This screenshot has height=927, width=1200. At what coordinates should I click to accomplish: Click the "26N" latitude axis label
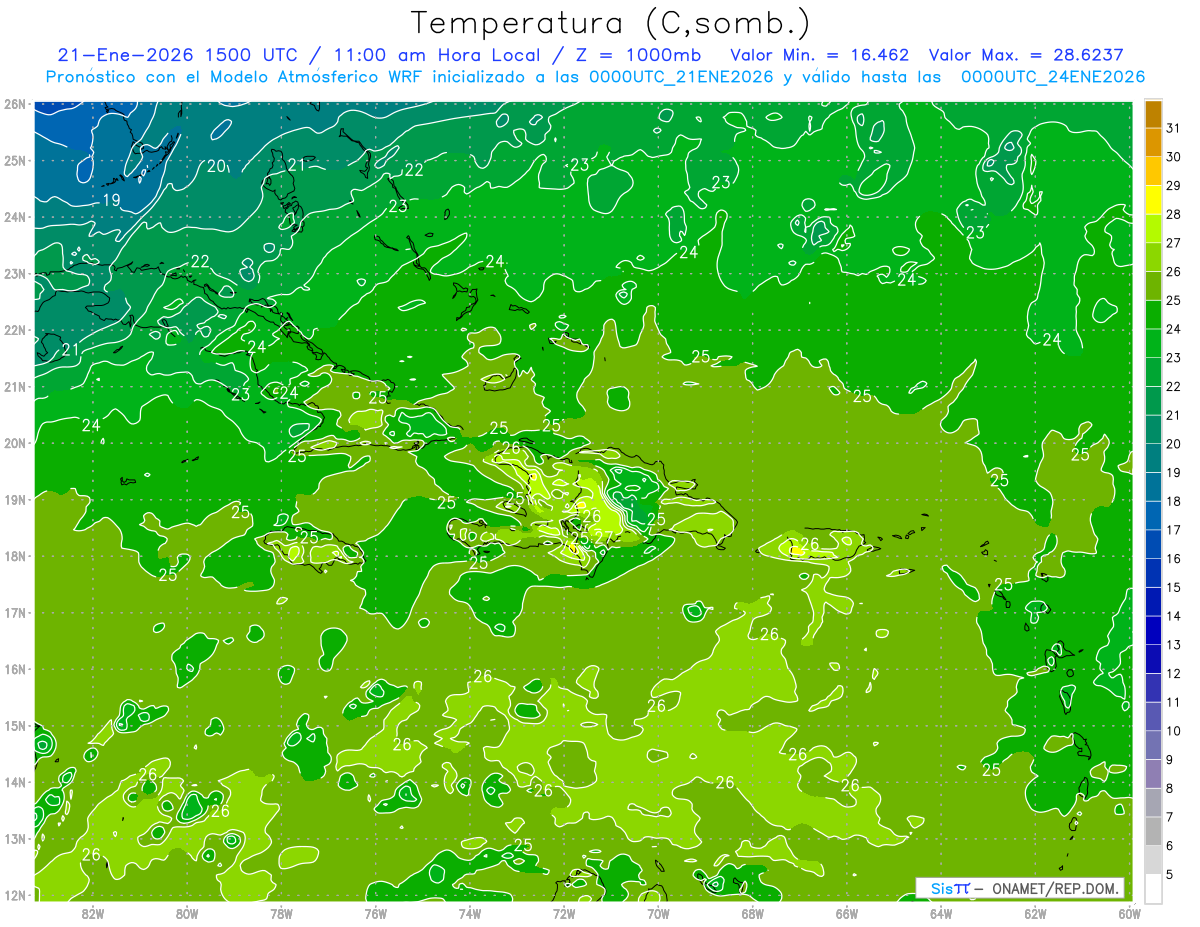tap(15, 104)
